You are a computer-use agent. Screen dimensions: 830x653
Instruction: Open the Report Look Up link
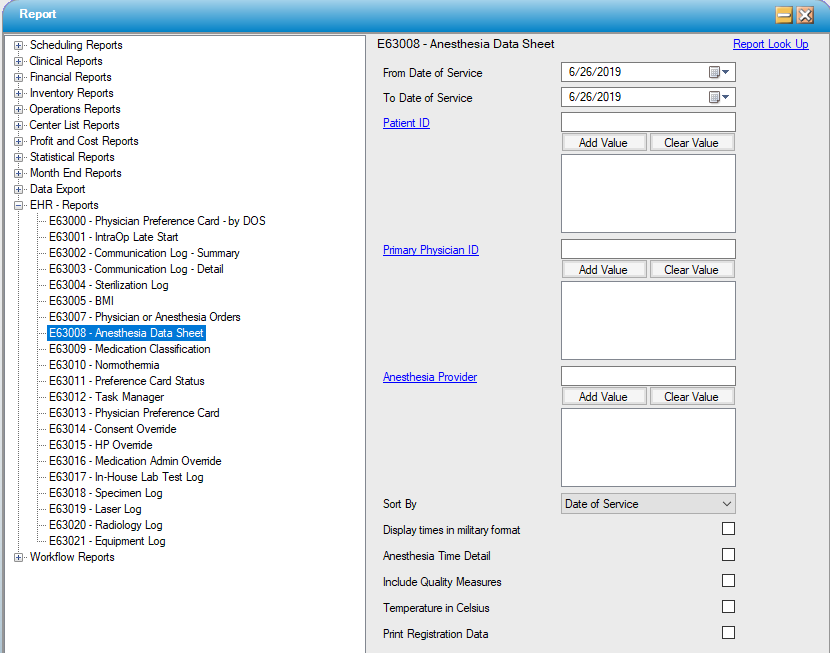pos(770,44)
